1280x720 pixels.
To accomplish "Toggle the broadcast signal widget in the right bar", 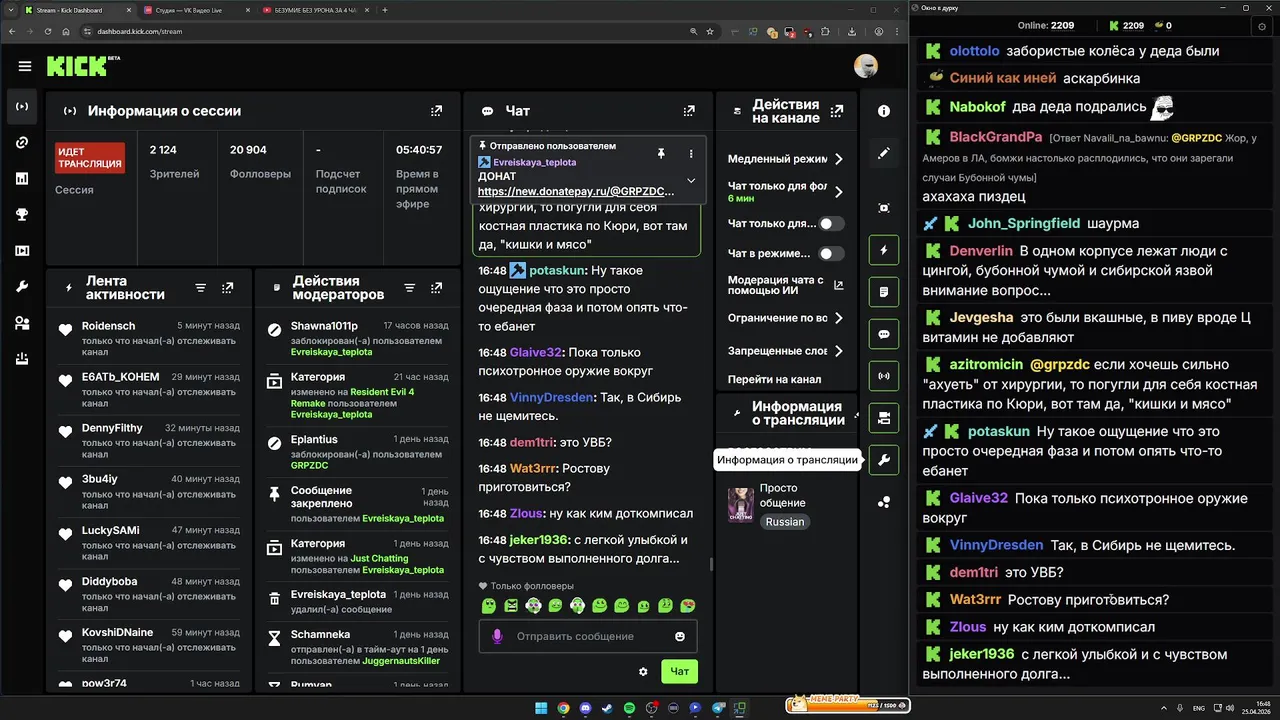I will click(884, 376).
